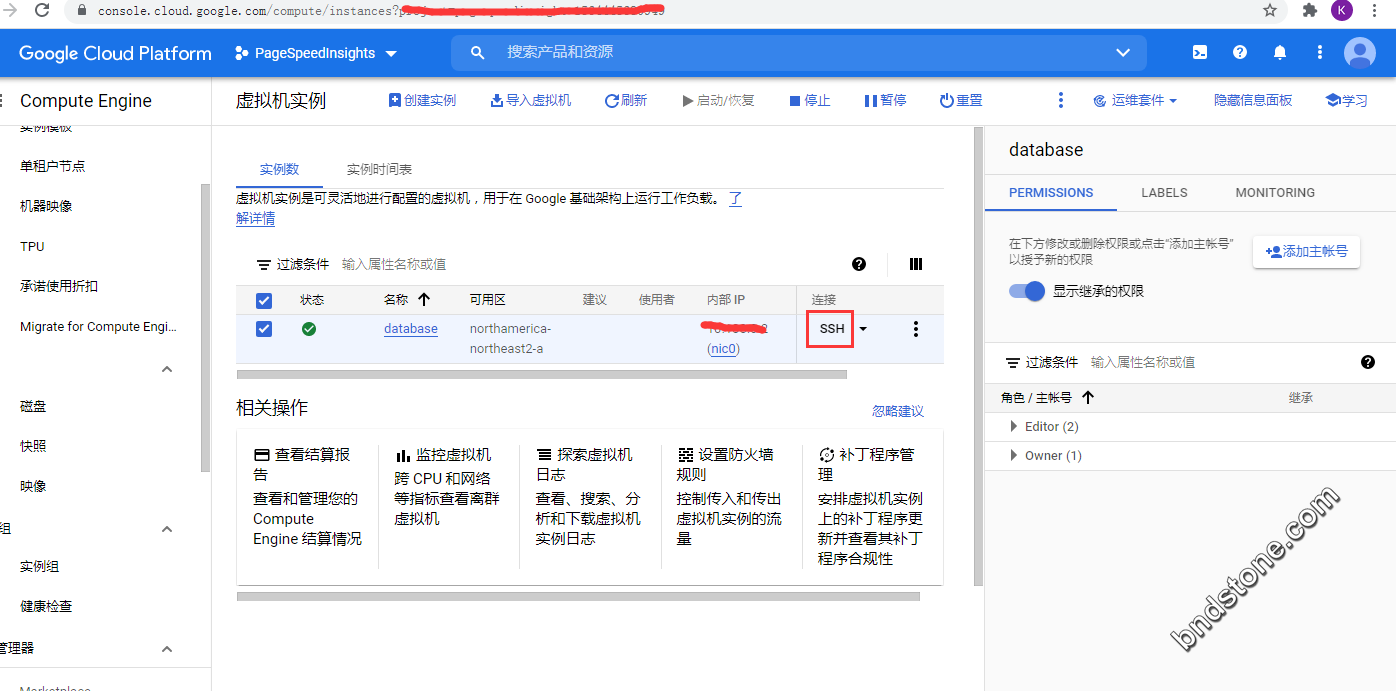Connect to database via SSH button
Image resolution: width=1396 pixels, height=691 pixels.
pyautogui.click(x=831, y=329)
